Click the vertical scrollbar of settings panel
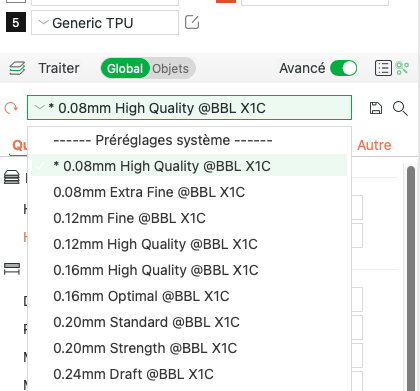Viewport: 420px width, 391px height. (x=411, y=278)
